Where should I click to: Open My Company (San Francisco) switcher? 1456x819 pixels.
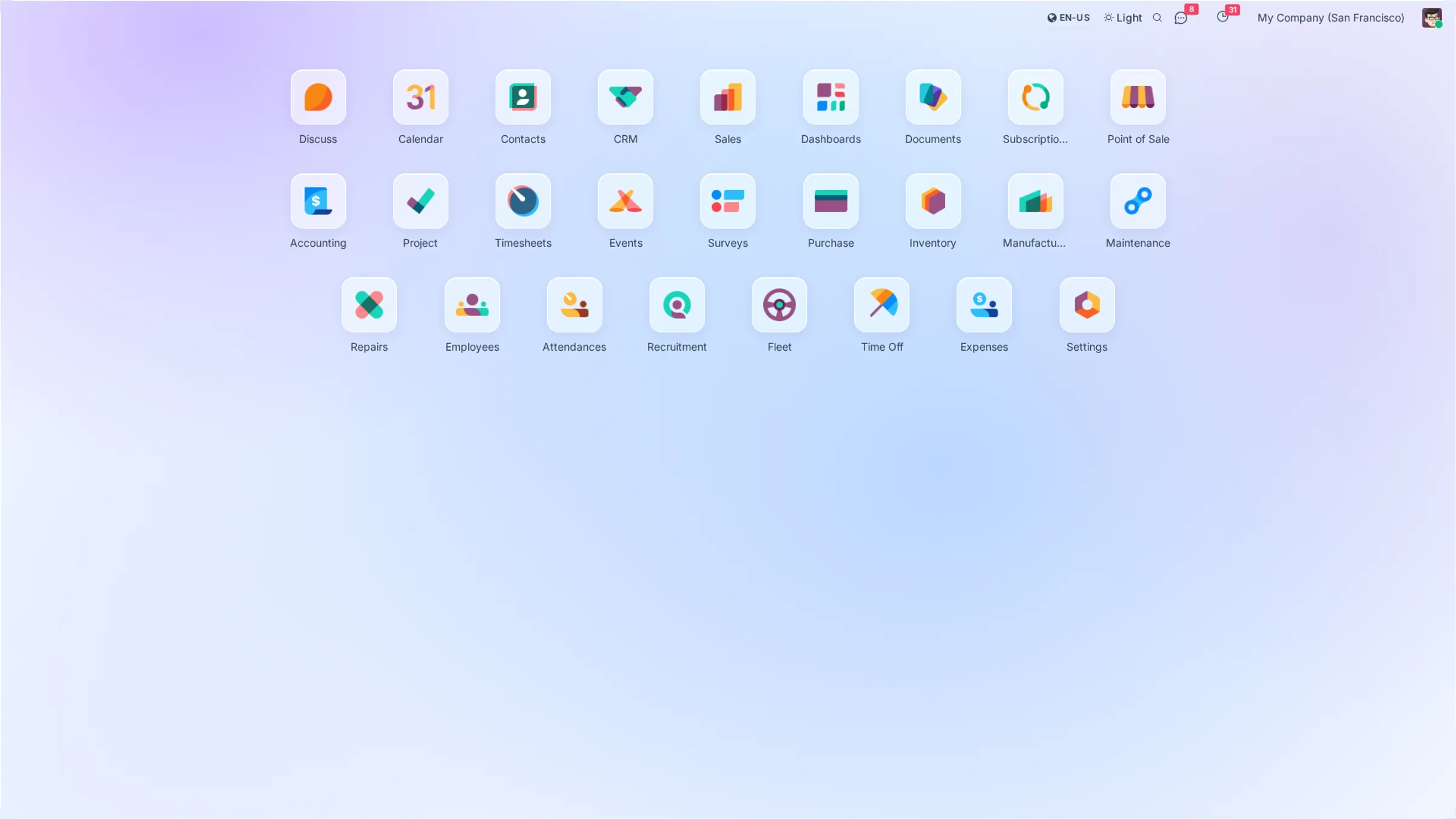coord(1330,18)
